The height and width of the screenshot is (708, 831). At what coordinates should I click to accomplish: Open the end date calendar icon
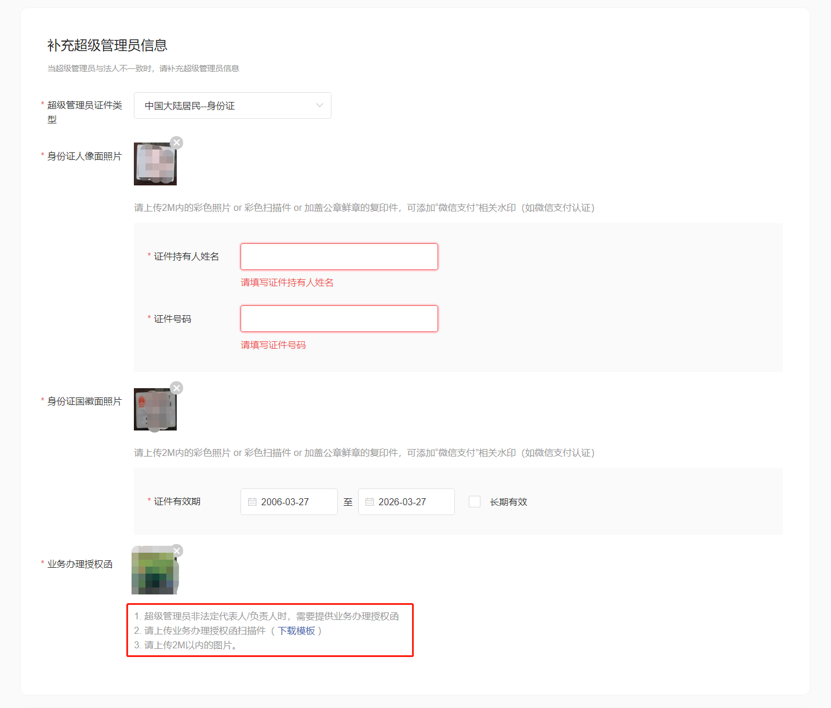coord(369,502)
